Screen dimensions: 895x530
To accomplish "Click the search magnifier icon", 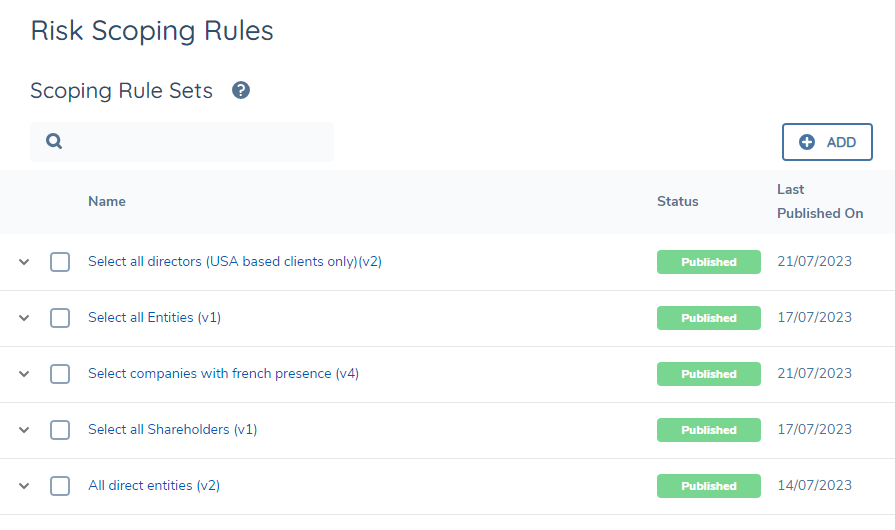I will (54, 142).
